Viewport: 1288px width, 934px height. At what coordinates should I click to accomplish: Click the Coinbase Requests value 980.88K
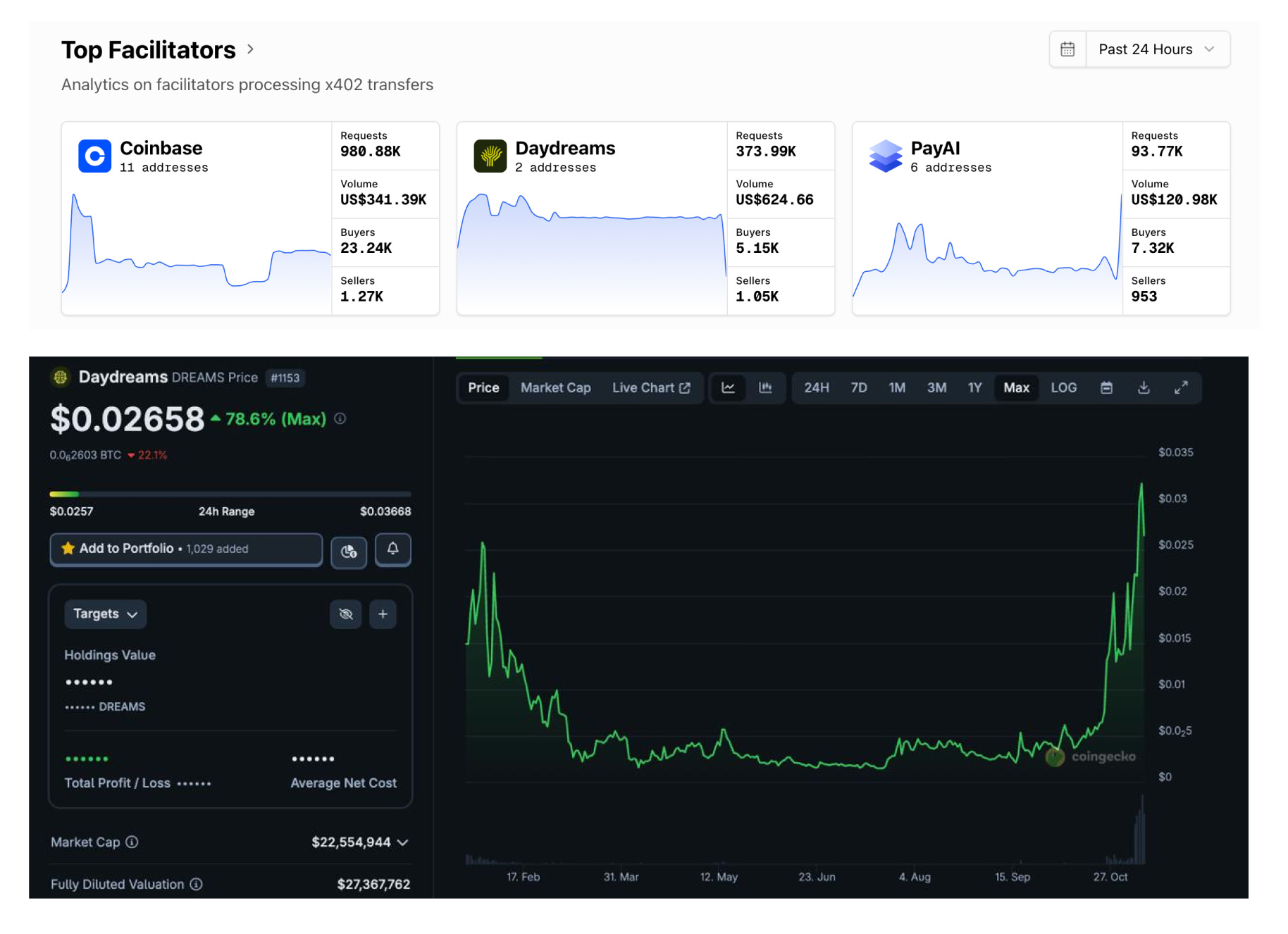click(371, 151)
